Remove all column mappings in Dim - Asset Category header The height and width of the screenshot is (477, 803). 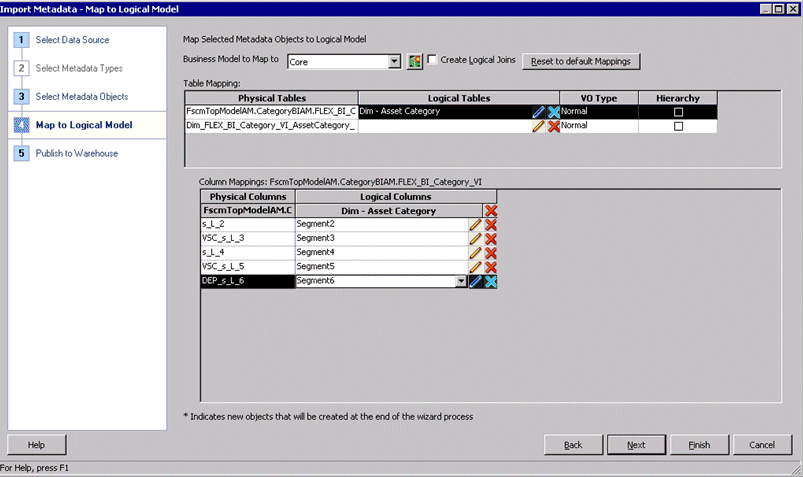click(491, 211)
